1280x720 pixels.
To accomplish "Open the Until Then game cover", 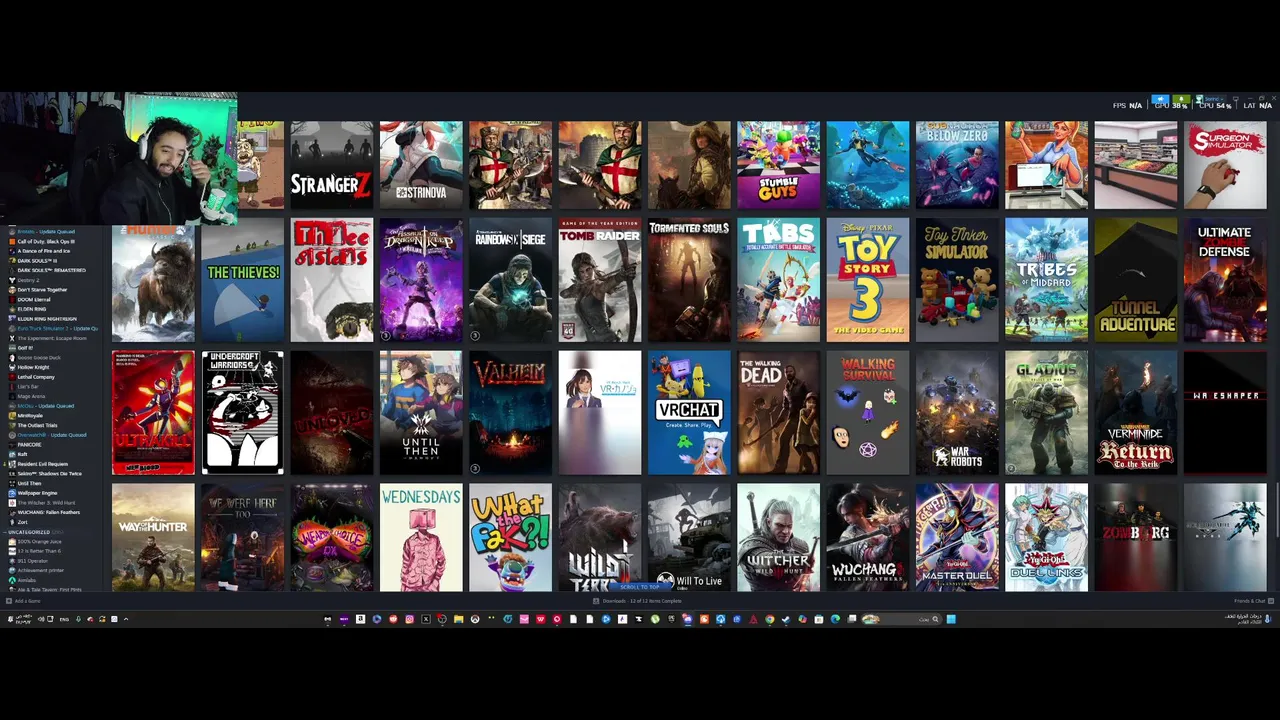I will click(x=421, y=412).
